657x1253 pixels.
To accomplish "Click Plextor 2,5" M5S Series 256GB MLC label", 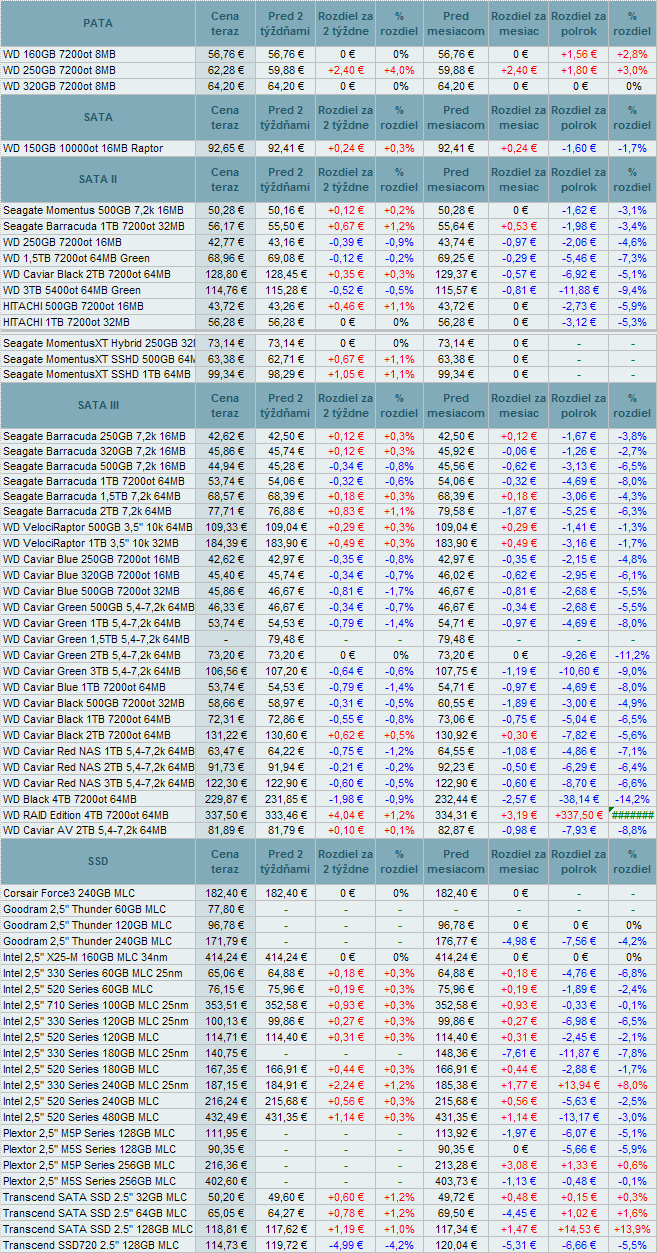I will point(87,1181).
